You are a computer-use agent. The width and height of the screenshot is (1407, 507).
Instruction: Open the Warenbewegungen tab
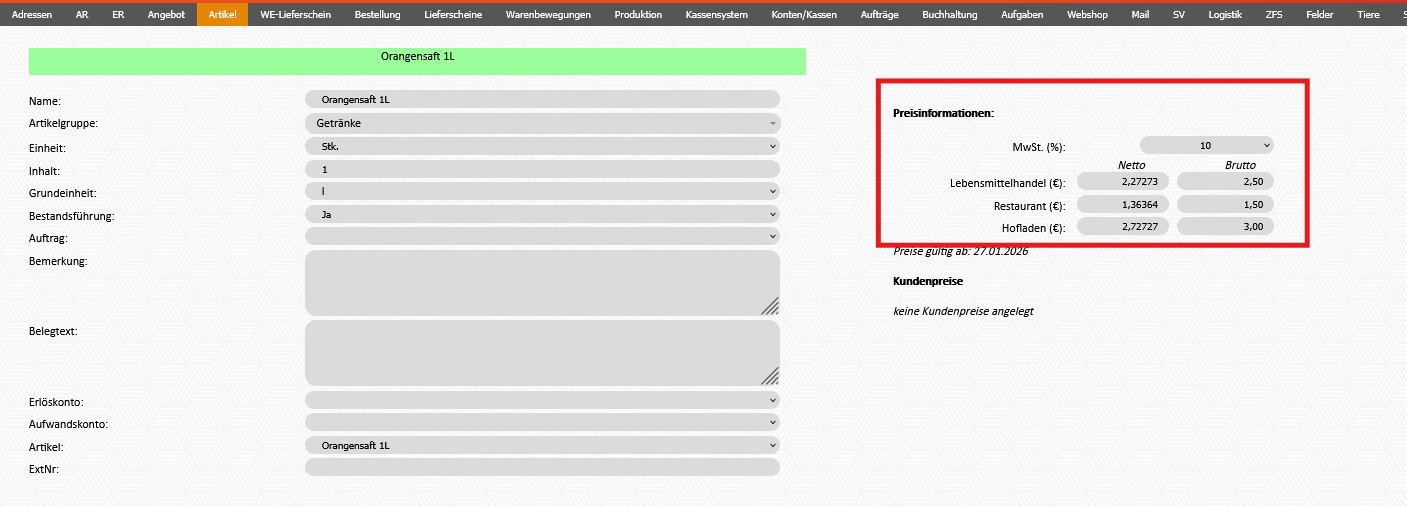tap(548, 15)
